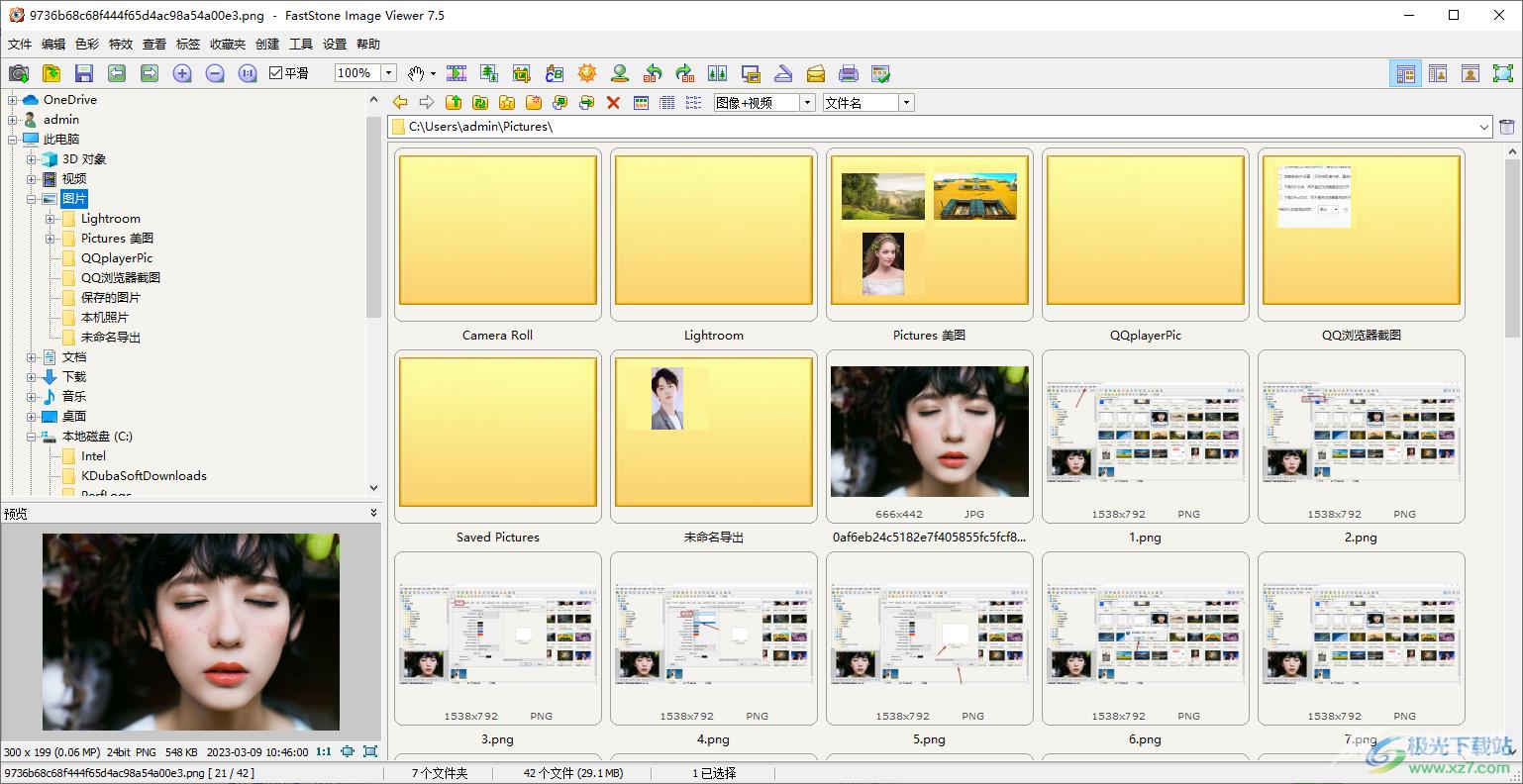Collapse the 预览 preview panel chevron

[373, 513]
